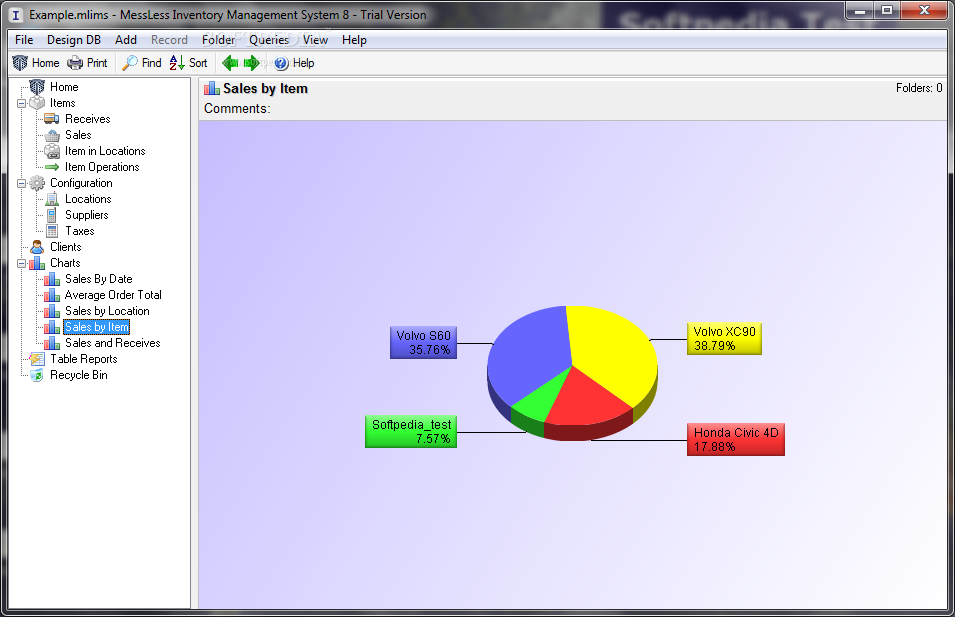The height and width of the screenshot is (617, 955).
Task: Click the Suppliers phone icon
Action: pyautogui.click(x=52, y=215)
